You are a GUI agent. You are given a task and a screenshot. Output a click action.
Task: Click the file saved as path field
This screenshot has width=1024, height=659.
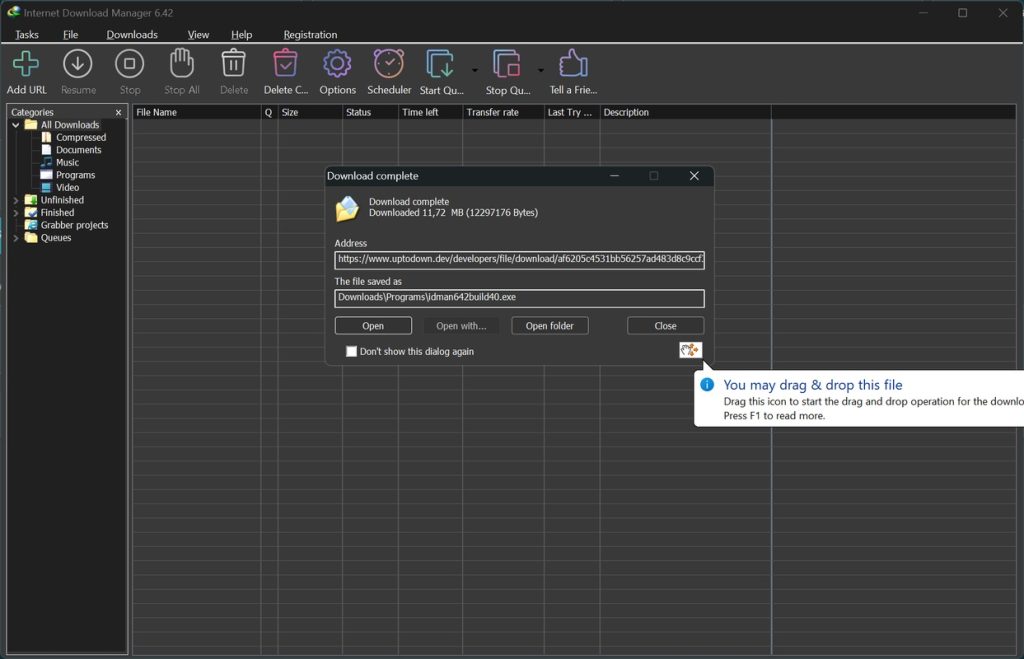(x=519, y=298)
